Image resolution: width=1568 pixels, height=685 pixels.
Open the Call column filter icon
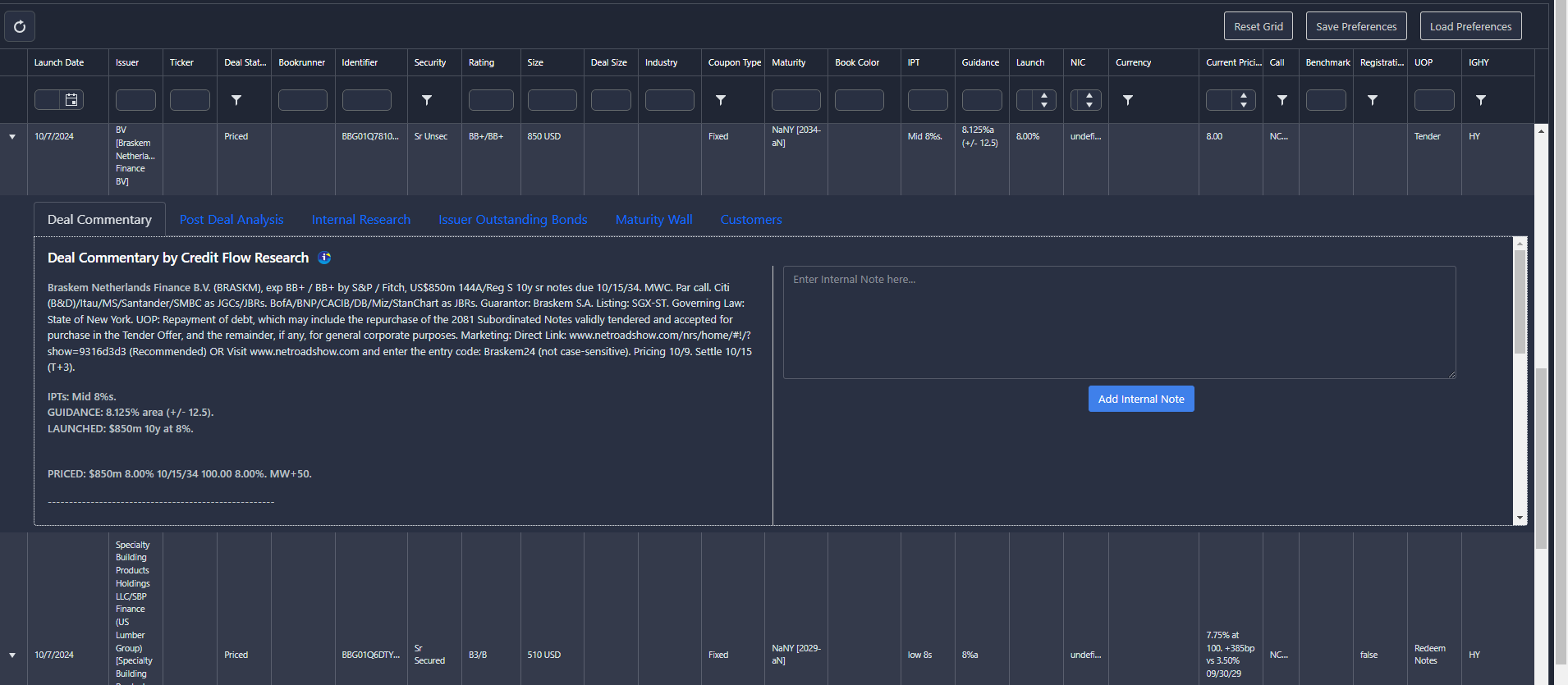(x=1282, y=100)
